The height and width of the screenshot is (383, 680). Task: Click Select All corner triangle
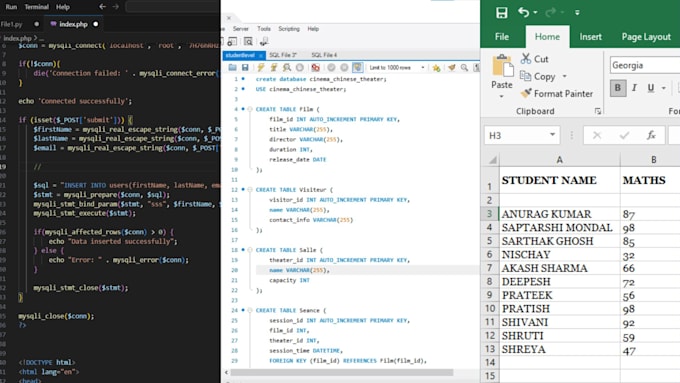492,160
